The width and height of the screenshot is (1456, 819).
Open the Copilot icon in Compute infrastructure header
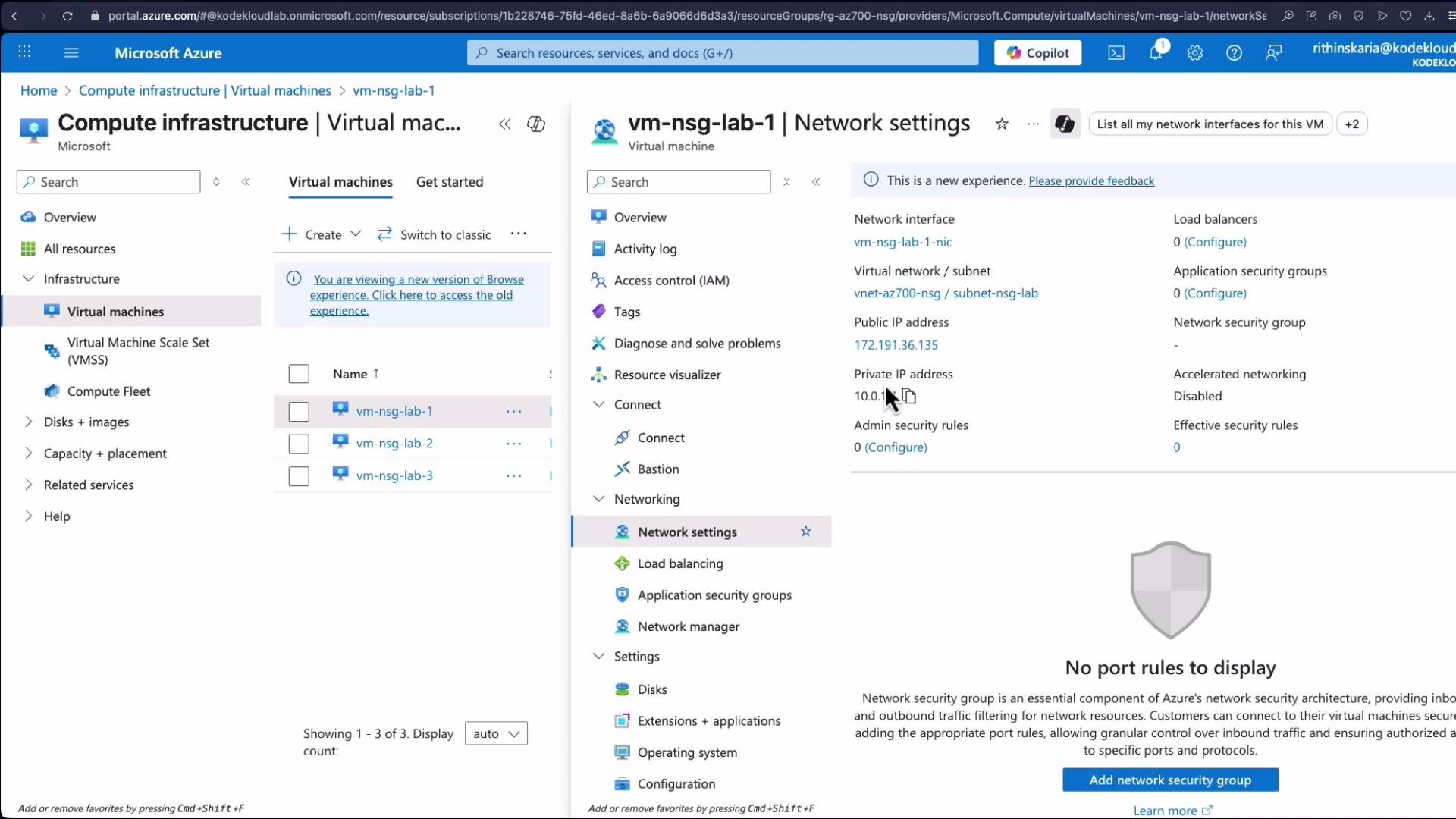[x=536, y=124]
